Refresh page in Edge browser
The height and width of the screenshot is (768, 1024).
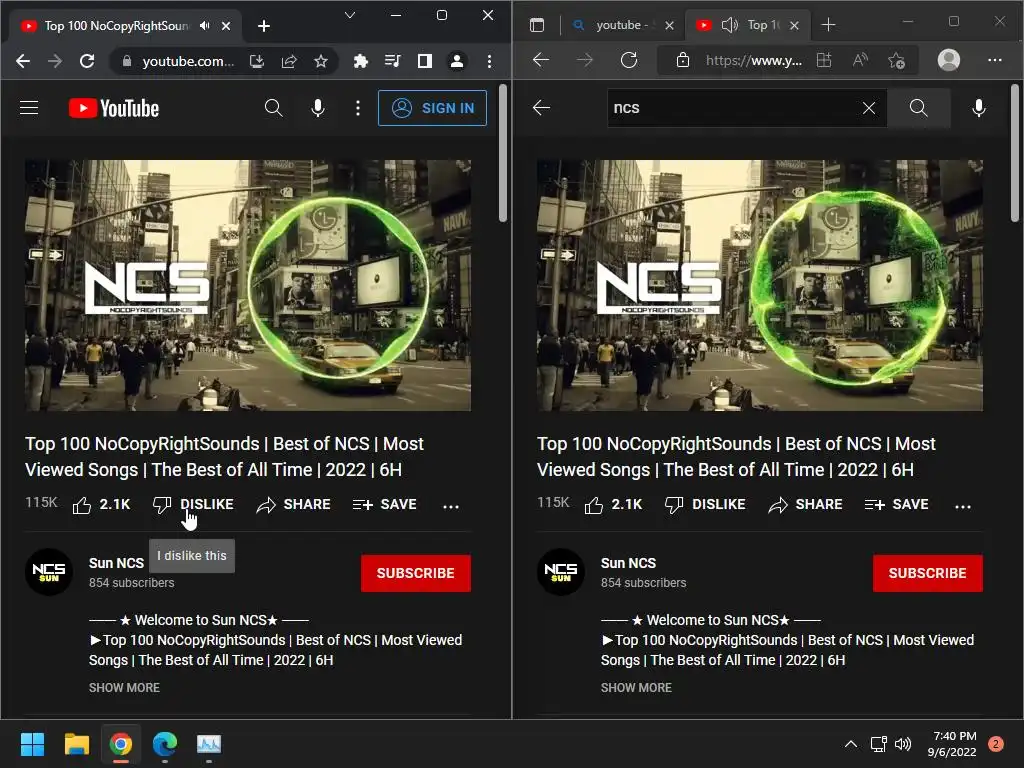pyautogui.click(x=629, y=60)
